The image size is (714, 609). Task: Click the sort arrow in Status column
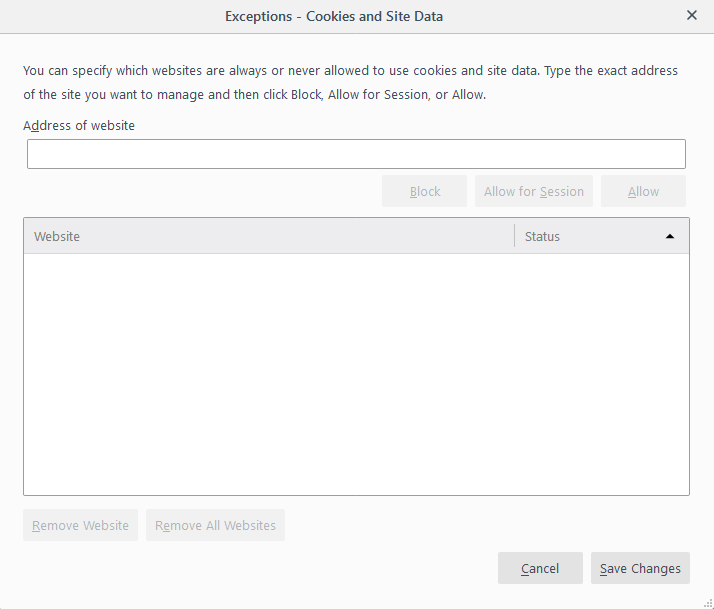click(670, 237)
